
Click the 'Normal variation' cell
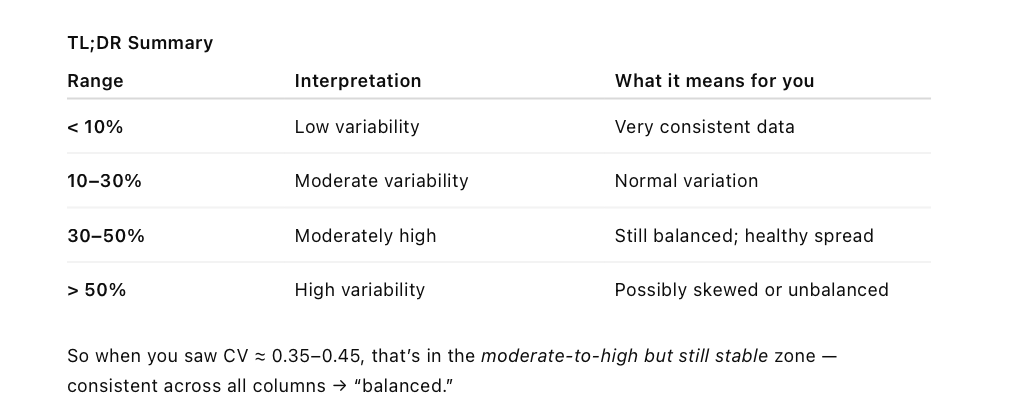686,181
